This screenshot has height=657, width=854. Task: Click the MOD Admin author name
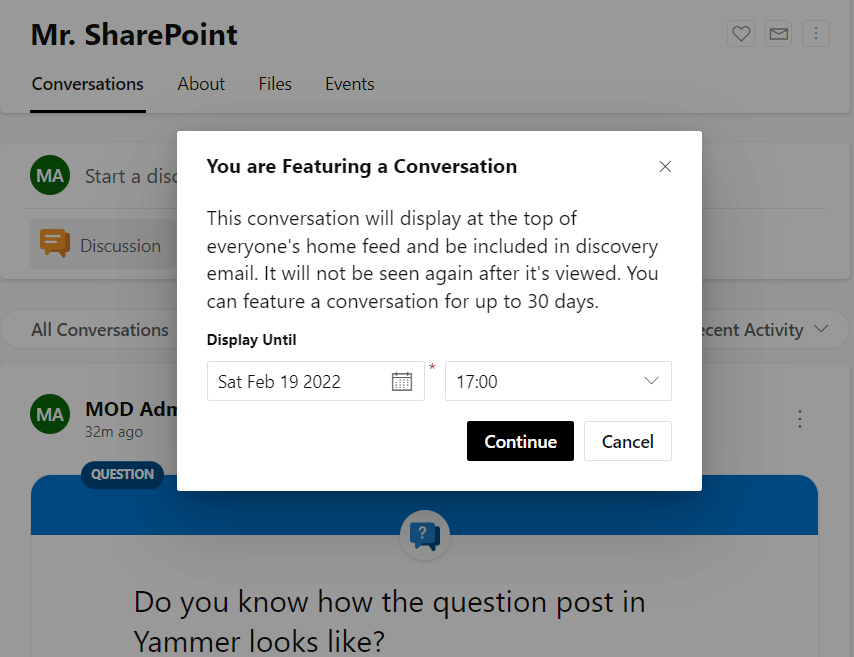[x=131, y=409]
